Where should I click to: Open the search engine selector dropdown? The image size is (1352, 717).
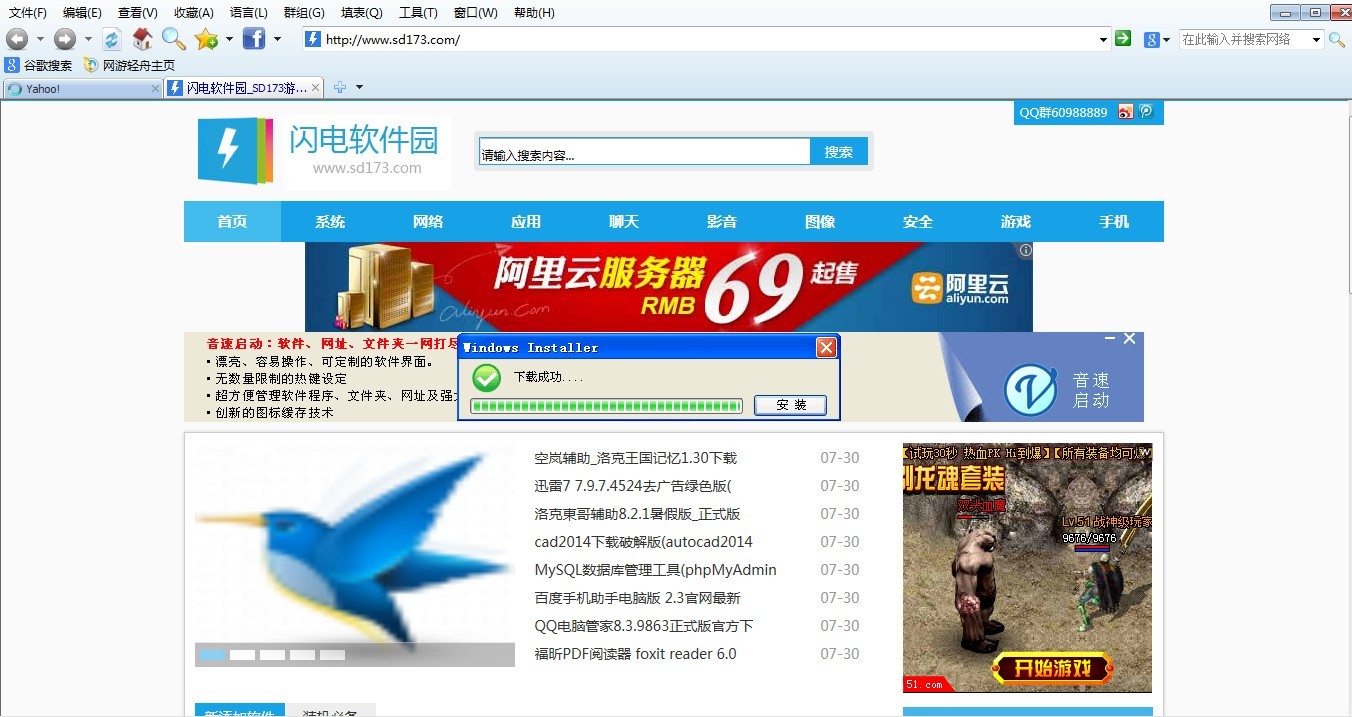pyautogui.click(x=1166, y=40)
